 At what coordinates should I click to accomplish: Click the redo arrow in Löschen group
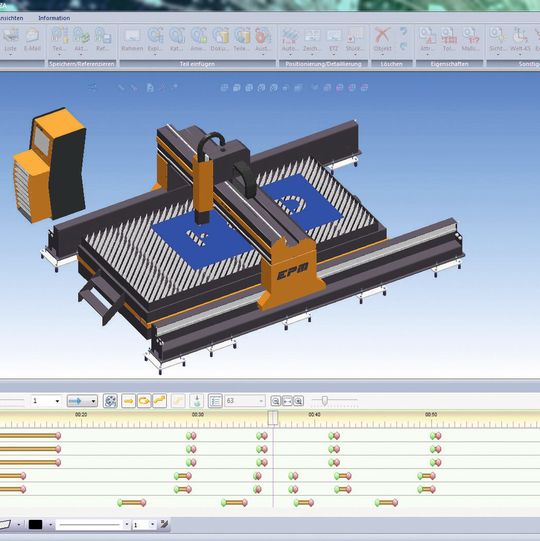click(403, 46)
